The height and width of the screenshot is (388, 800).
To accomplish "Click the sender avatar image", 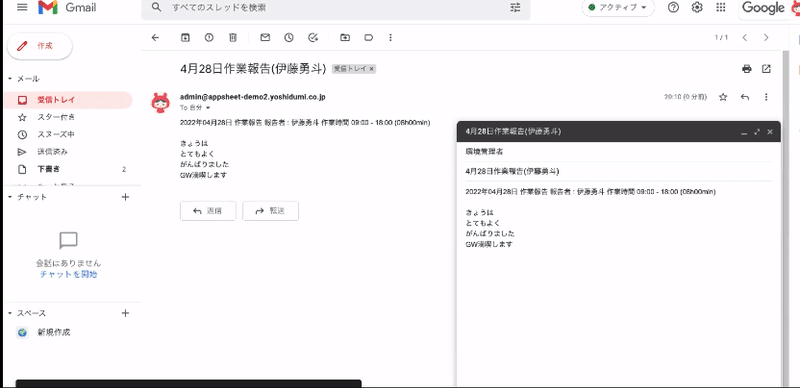I will [161, 103].
